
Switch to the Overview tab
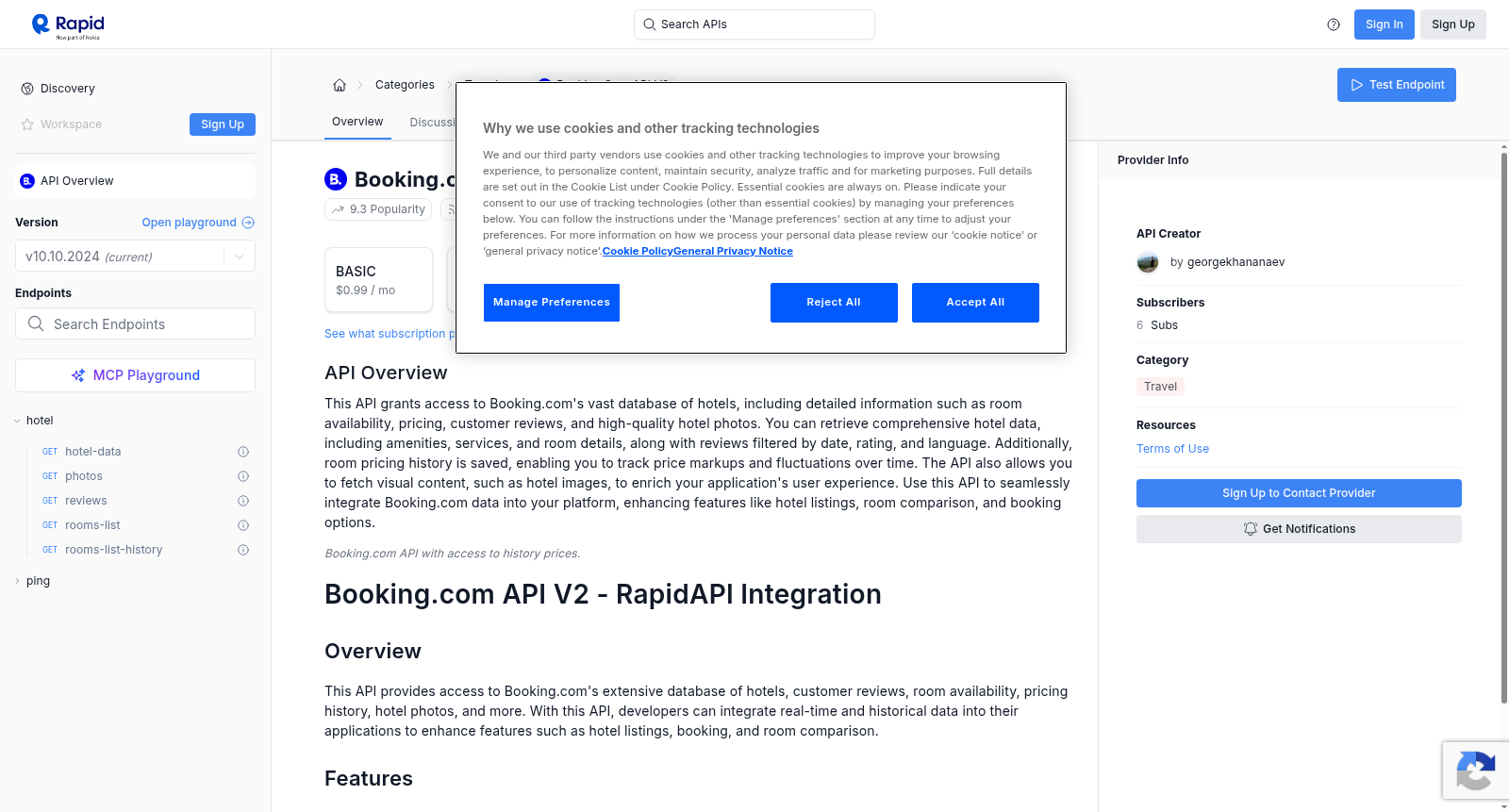(x=357, y=122)
